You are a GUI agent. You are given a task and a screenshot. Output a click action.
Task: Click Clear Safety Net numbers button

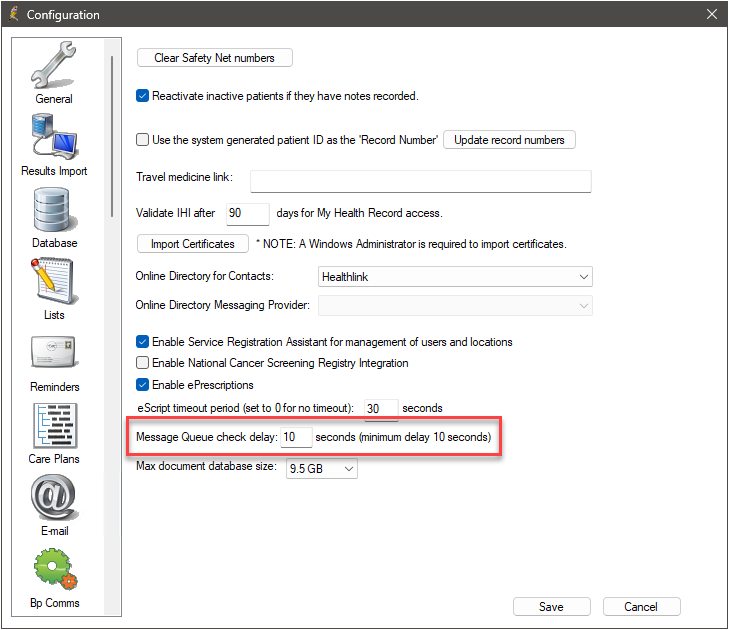pyautogui.click(x=215, y=58)
